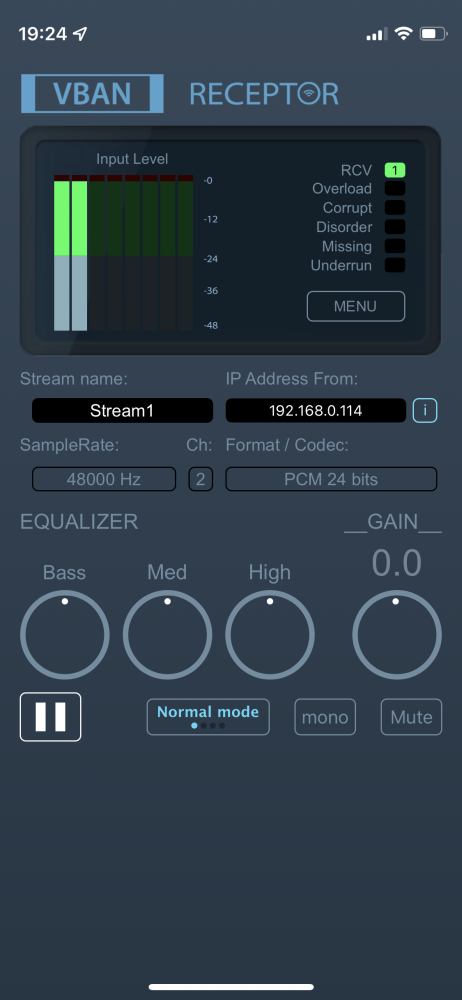Click the first green input level meter
This screenshot has width=462, height=1000.
coord(61,255)
